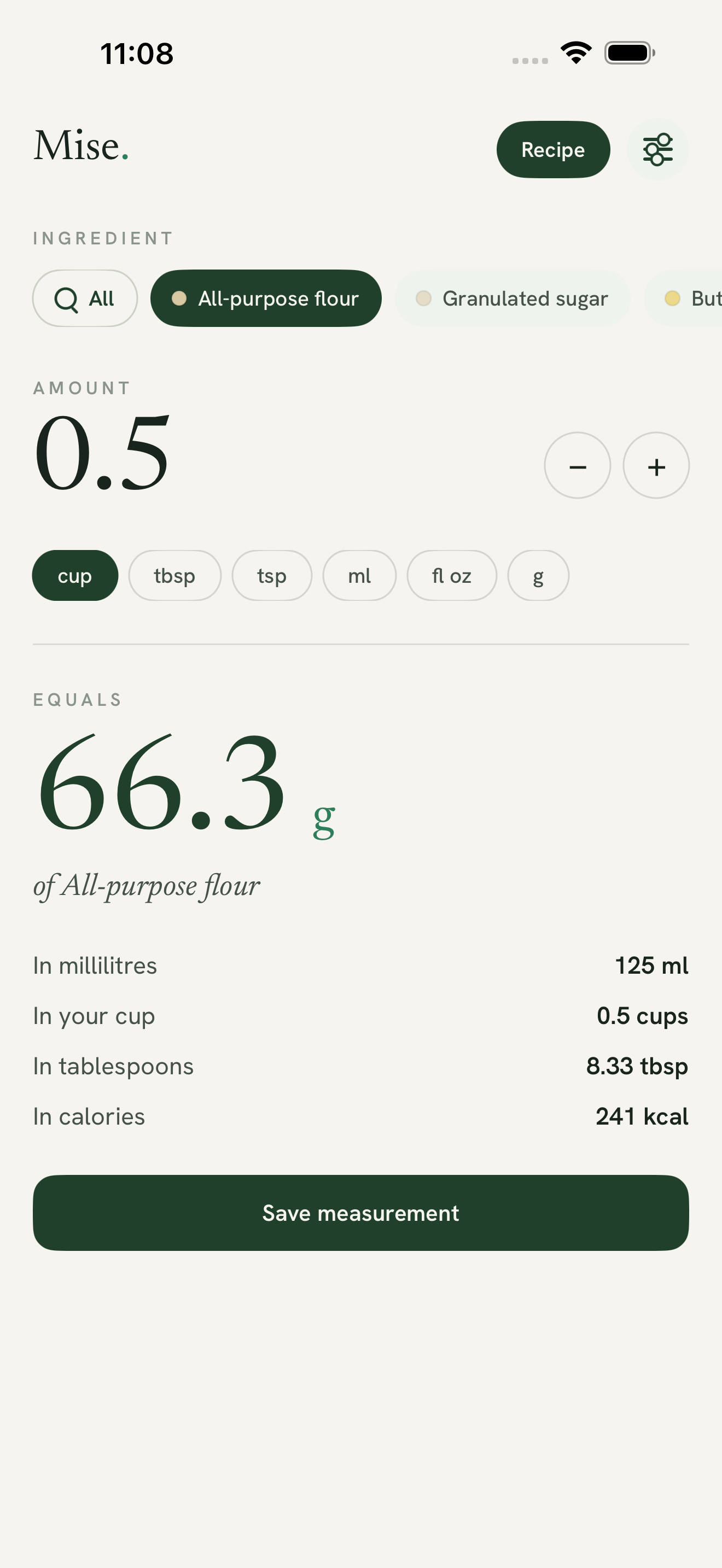
Task: Tap the 11:08 clock
Action: point(137,54)
